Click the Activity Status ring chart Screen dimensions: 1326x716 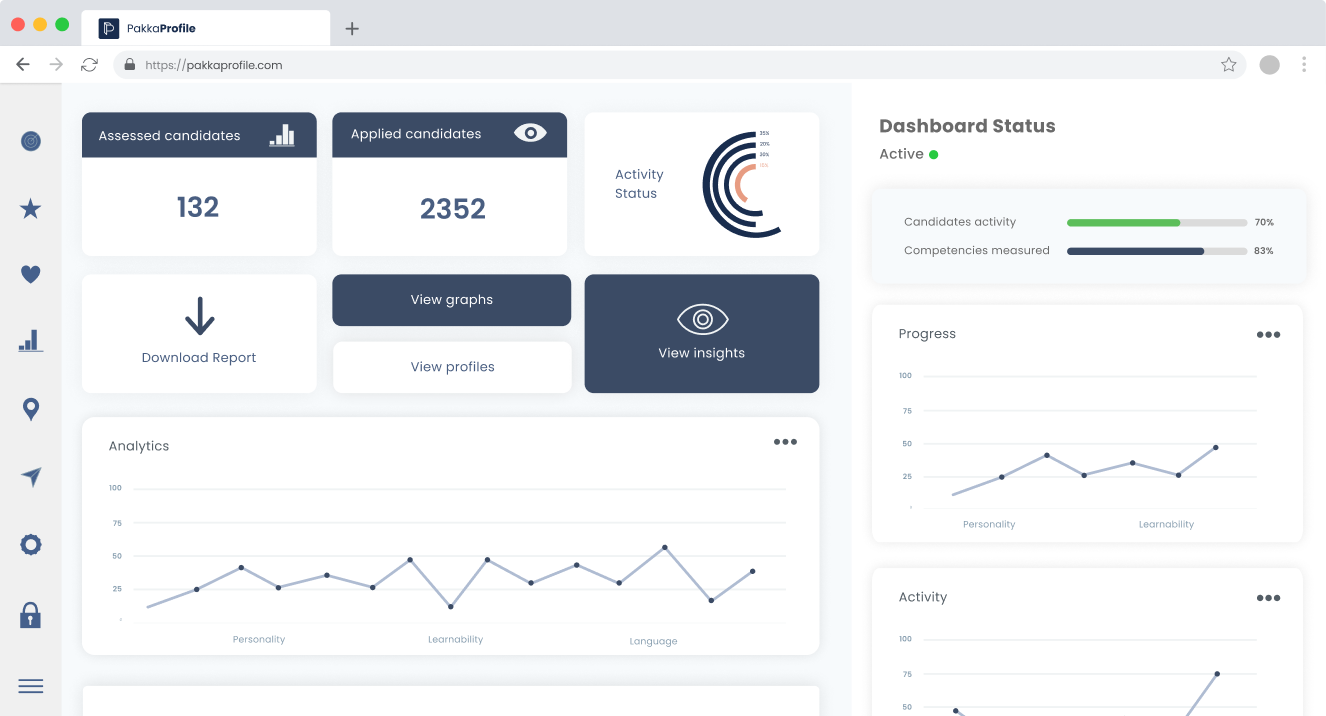coord(743,185)
